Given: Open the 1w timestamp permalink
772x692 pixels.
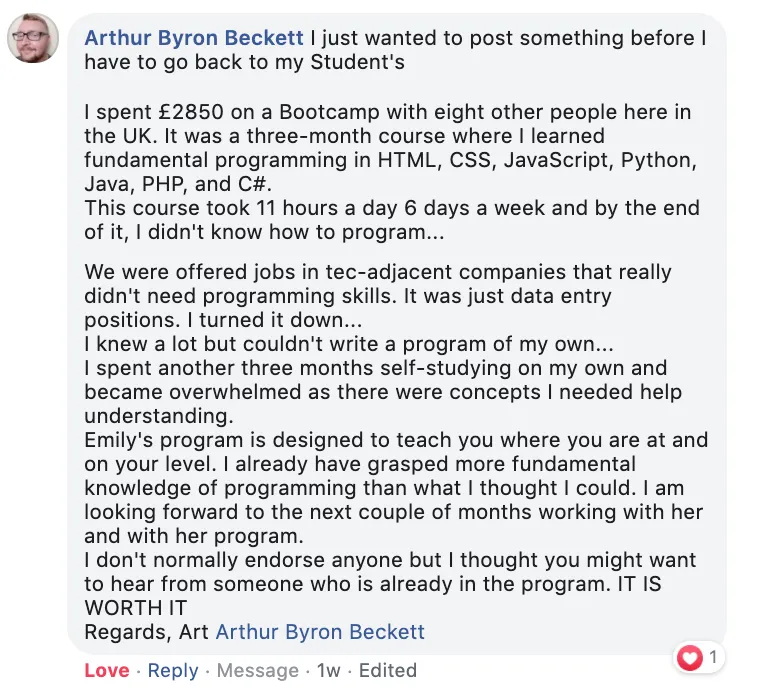Looking at the screenshot, I should pos(328,670).
